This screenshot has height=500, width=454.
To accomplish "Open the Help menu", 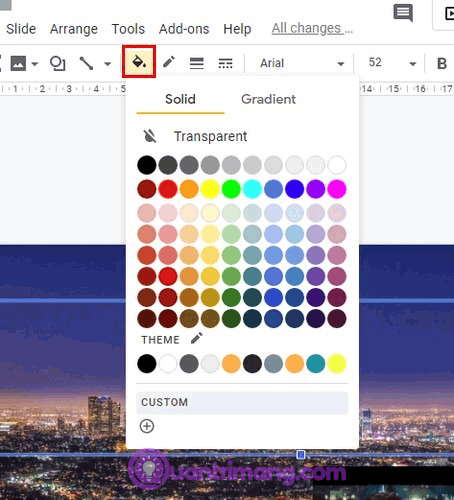I will 237,29.
